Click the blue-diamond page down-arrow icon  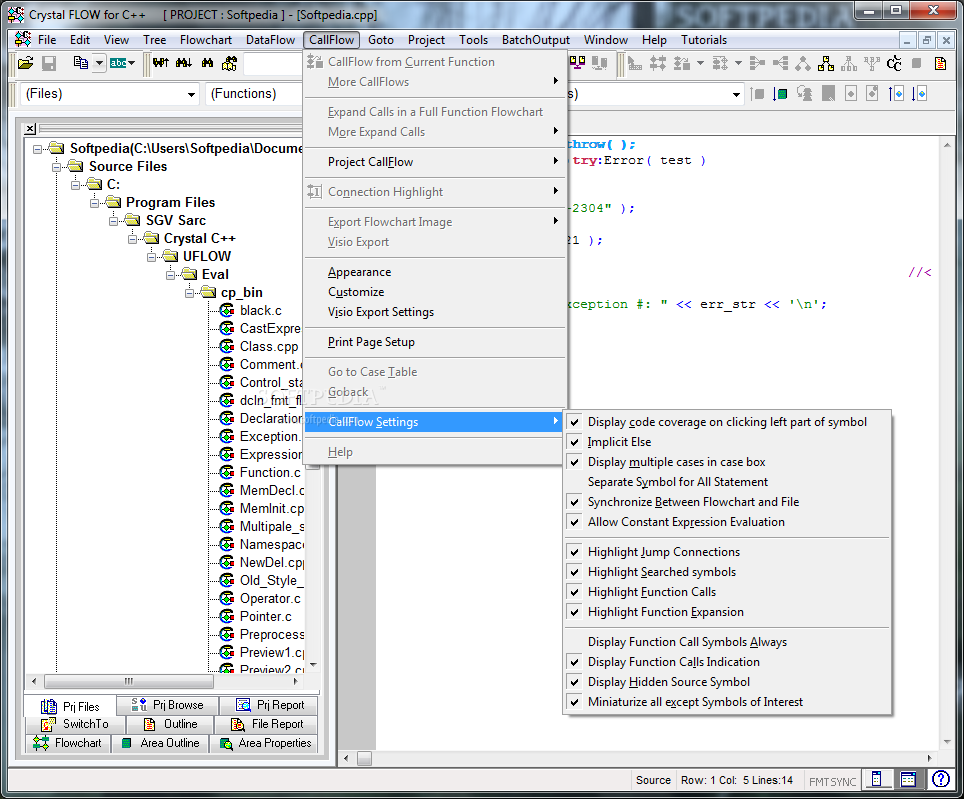tap(919, 94)
